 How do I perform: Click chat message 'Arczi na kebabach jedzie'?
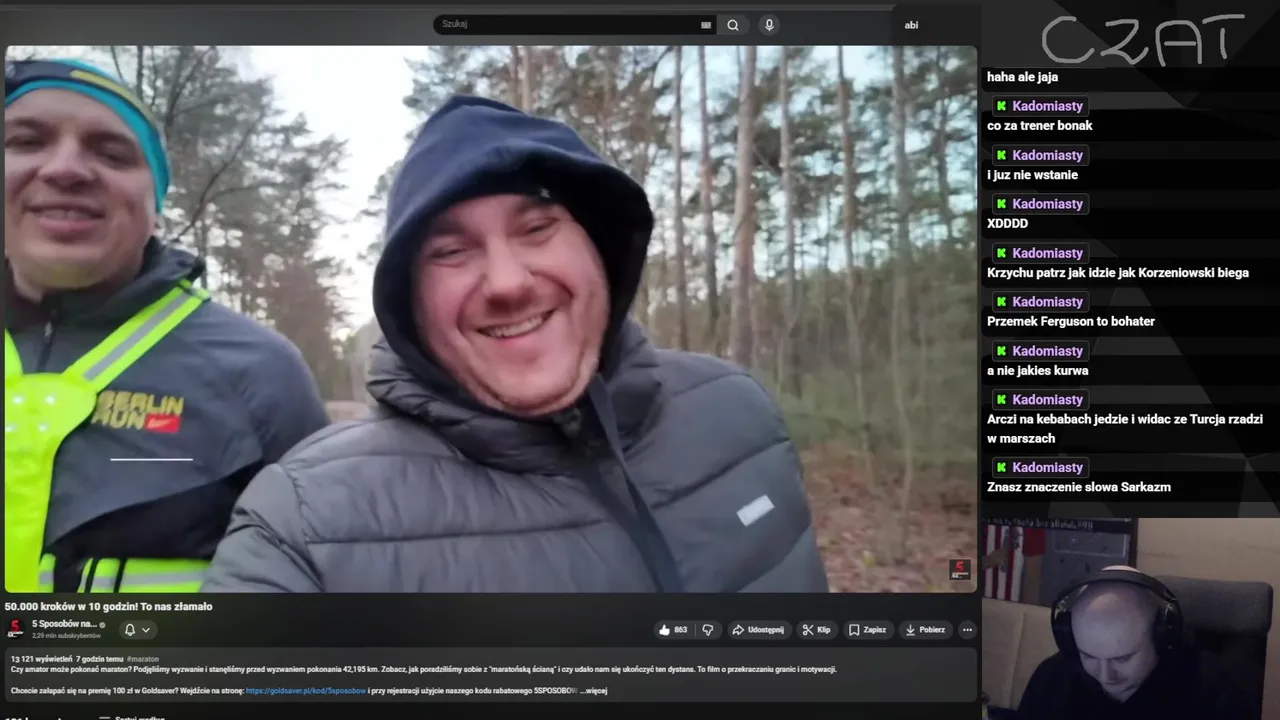click(x=1125, y=429)
